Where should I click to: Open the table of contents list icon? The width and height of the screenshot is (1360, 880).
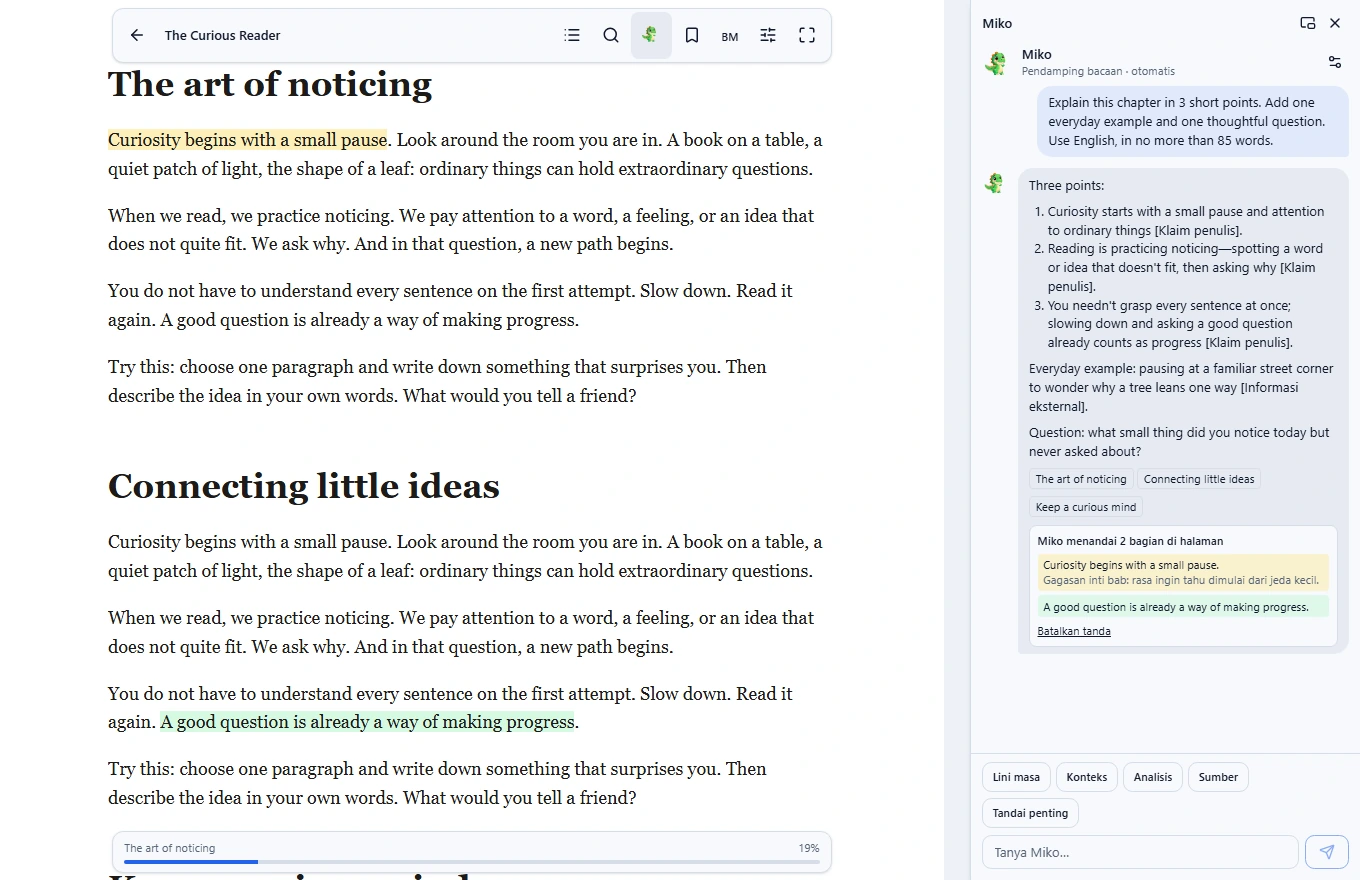[x=572, y=35]
